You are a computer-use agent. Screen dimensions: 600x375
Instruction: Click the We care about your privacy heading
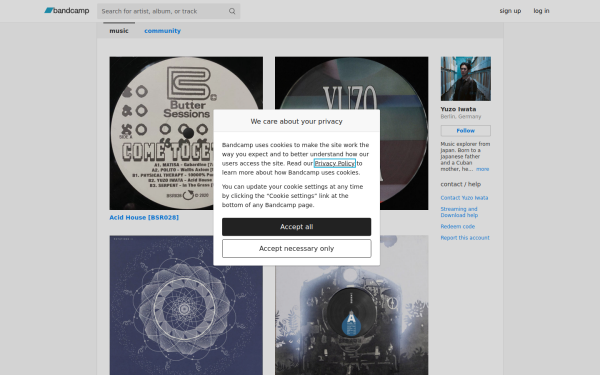(x=297, y=121)
